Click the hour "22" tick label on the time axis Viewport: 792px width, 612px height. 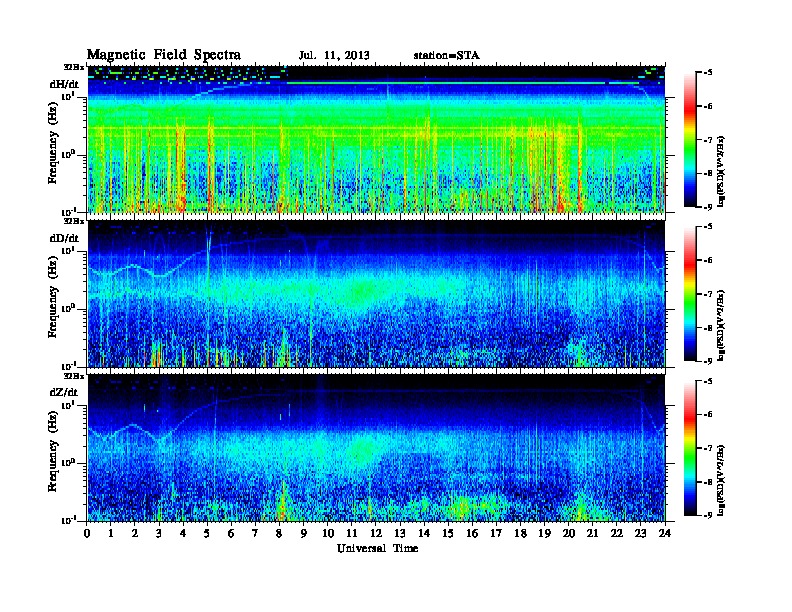click(x=617, y=533)
